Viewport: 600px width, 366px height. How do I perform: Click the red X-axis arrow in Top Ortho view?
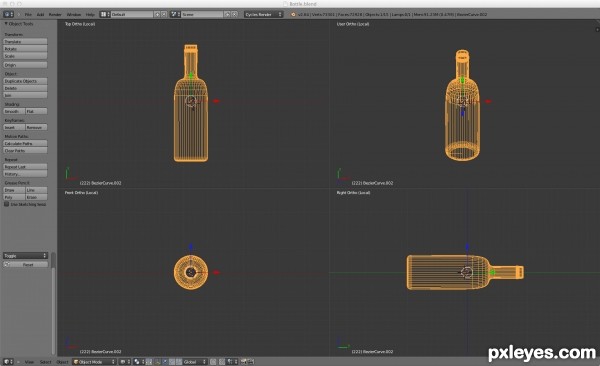217,101
